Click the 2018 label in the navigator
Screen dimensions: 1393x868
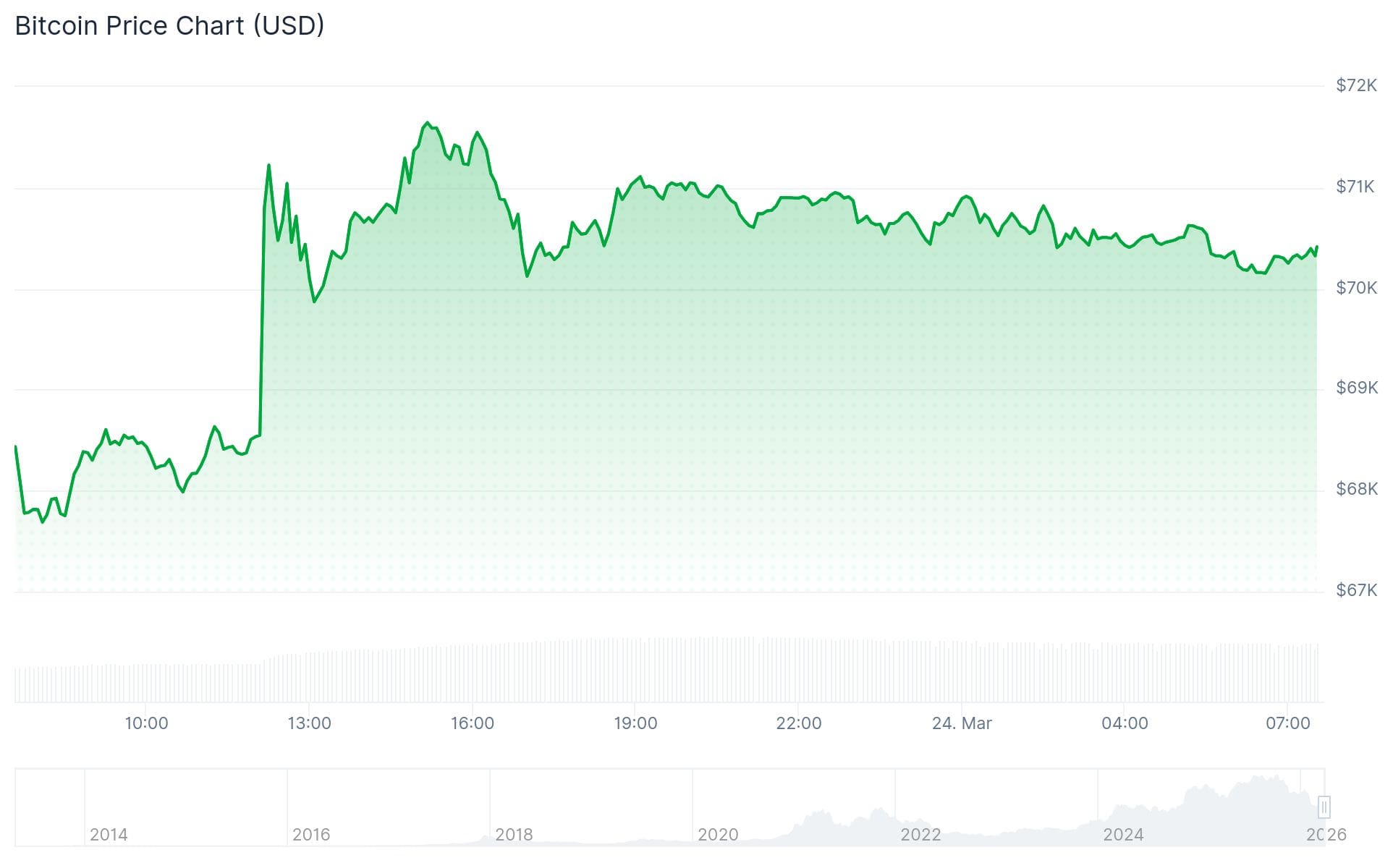514,835
